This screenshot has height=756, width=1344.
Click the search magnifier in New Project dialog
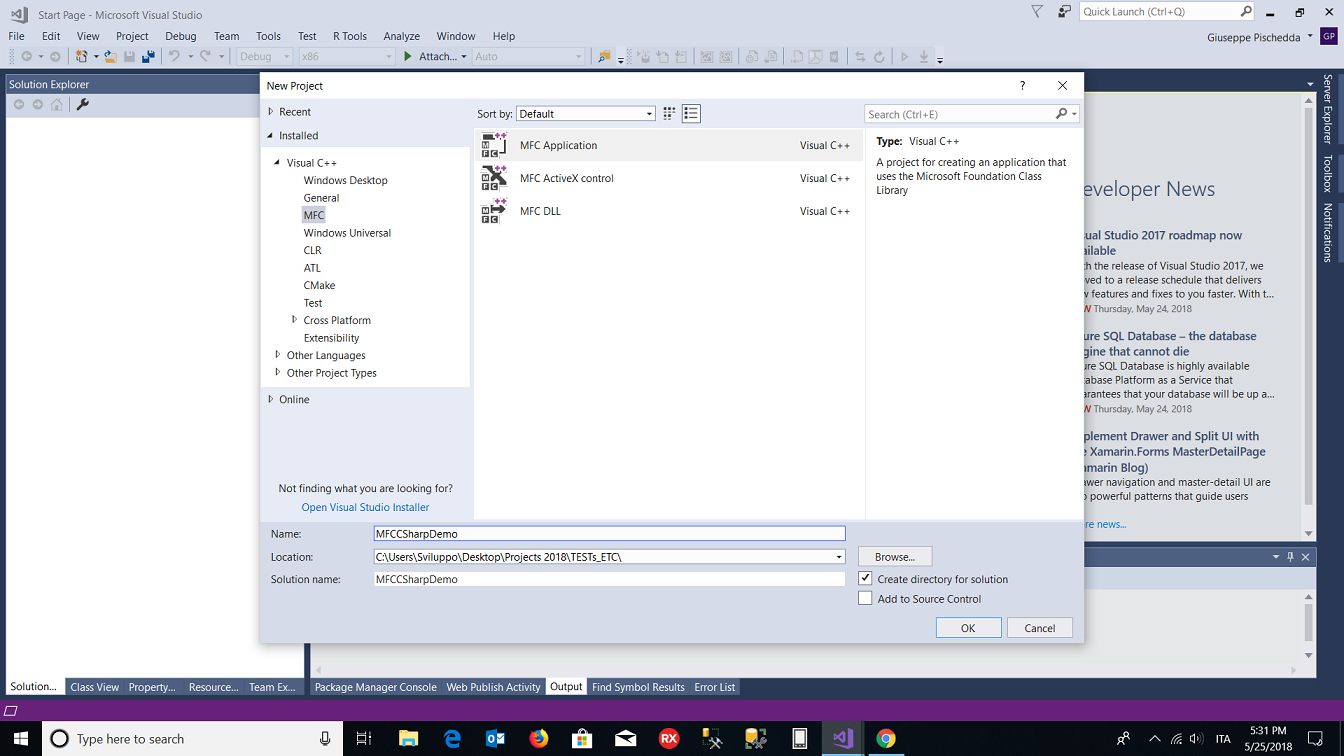(x=1062, y=114)
